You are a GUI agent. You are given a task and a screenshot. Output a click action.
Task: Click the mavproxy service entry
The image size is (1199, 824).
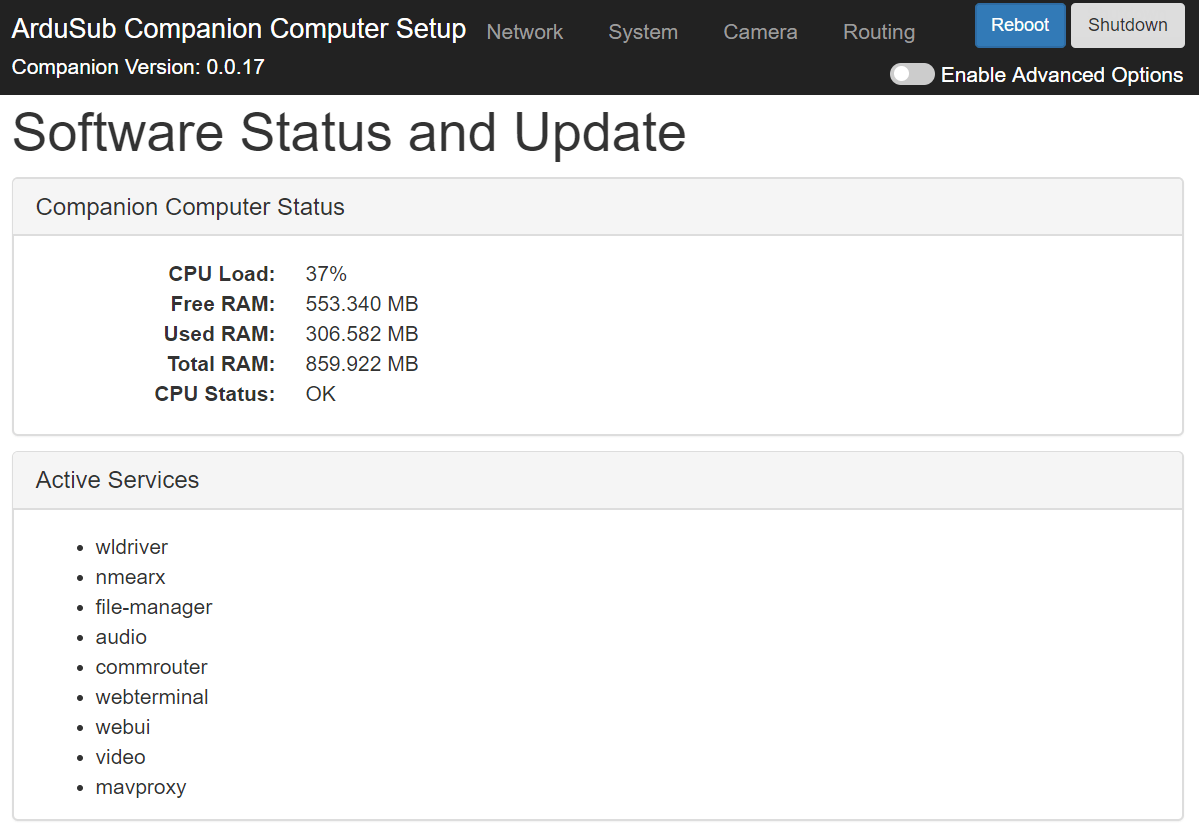click(x=141, y=787)
